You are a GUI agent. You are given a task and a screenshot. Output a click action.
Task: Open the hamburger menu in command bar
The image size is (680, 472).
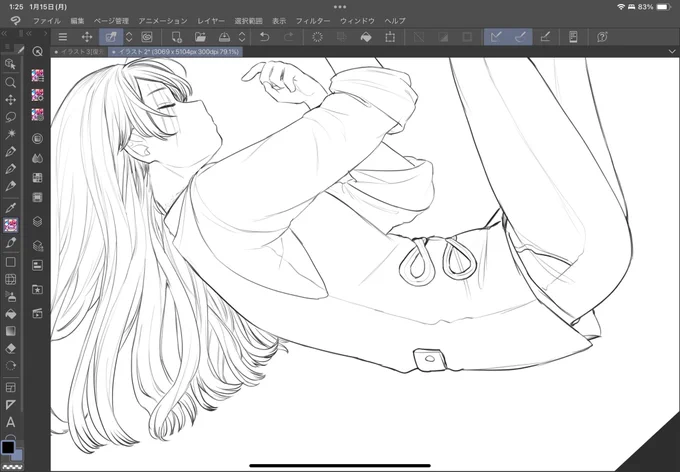[x=63, y=37]
